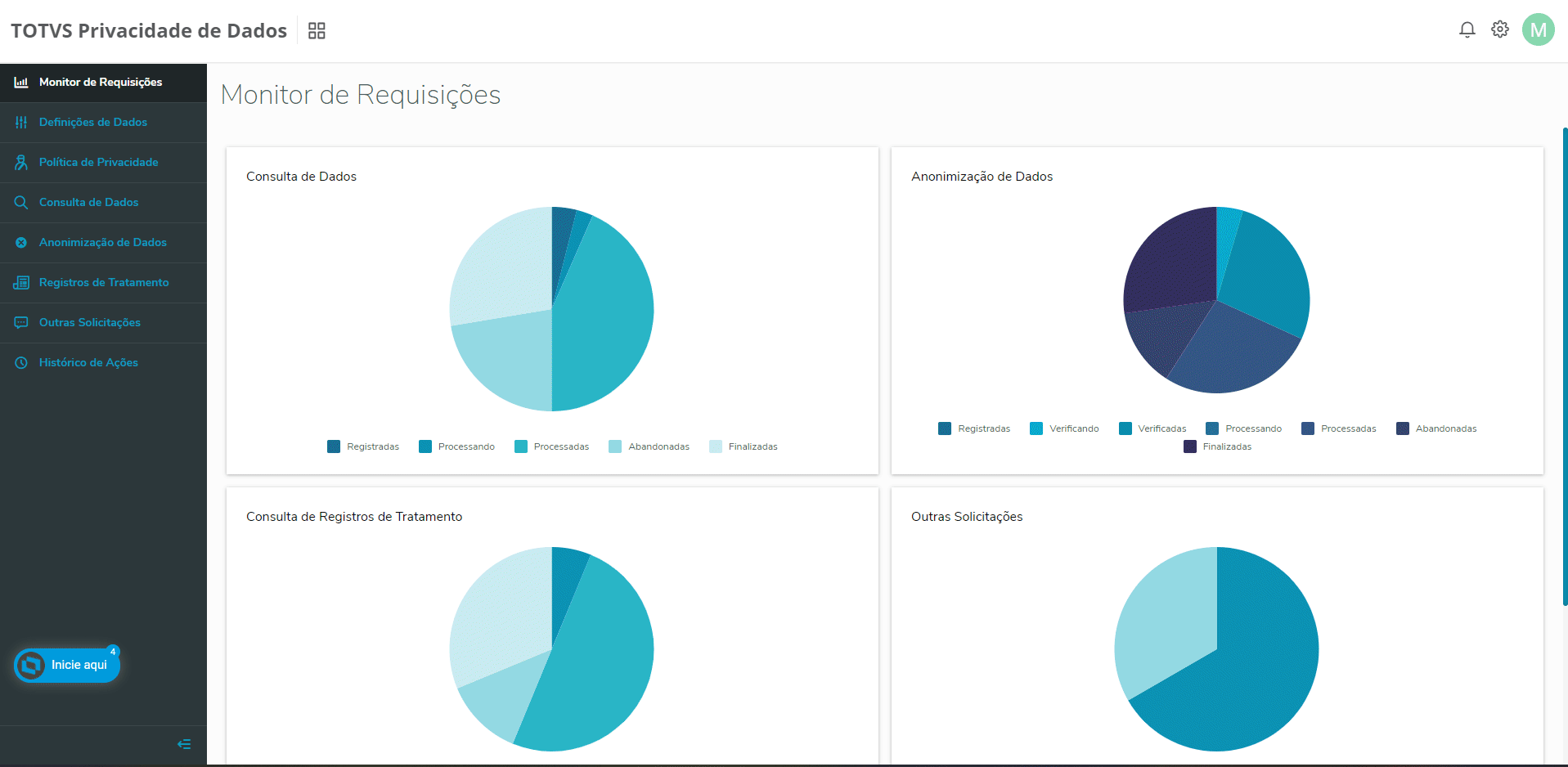Viewport: 1568px width, 767px height.
Task: Toggle Processadas legend in Anonimização chart
Action: click(x=1338, y=428)
